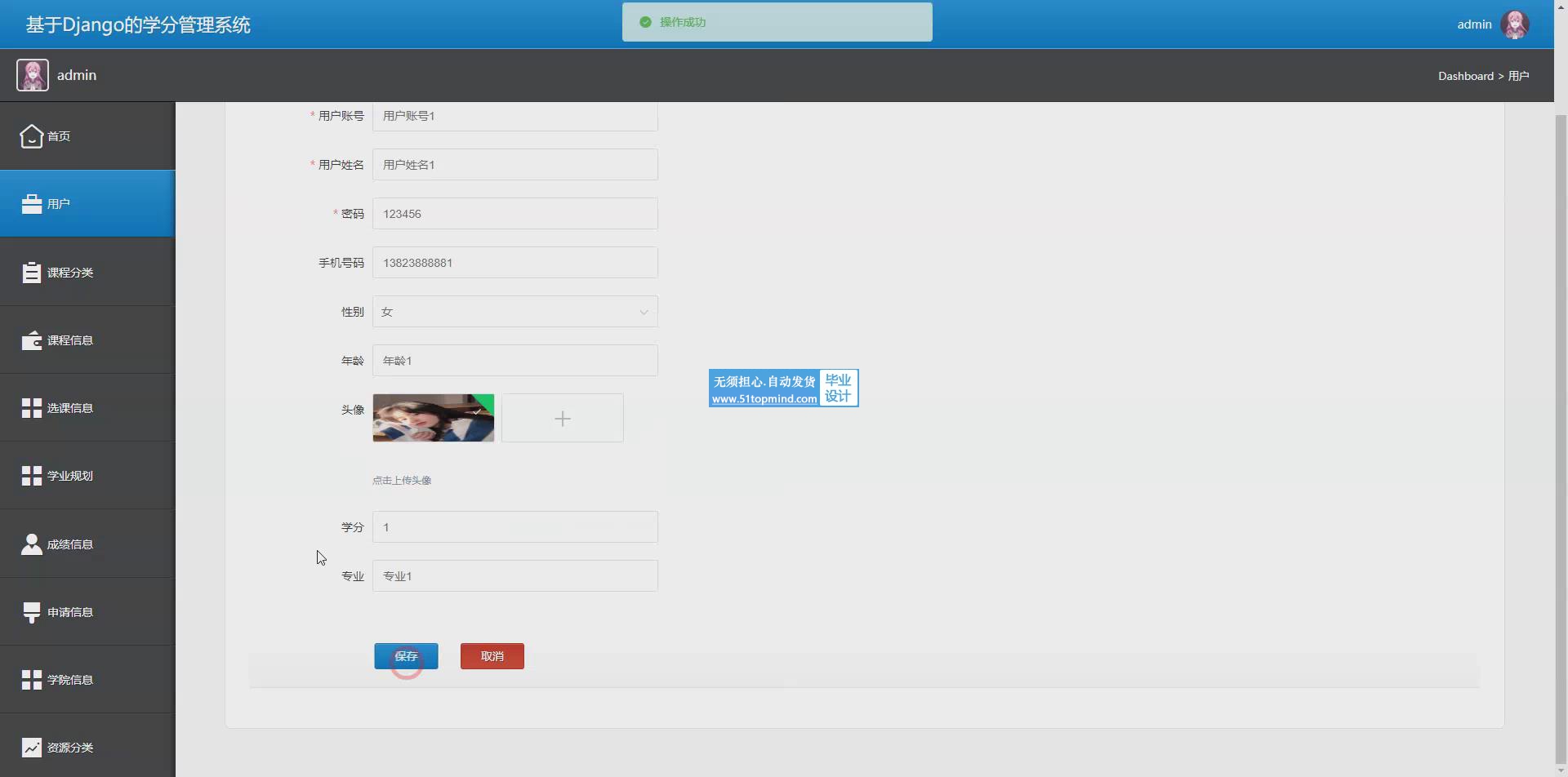Image resolution: width=1568 pixels, height=777 pixels.
Task: Click the 专业 input field
Action: click(x=515, y=576)
